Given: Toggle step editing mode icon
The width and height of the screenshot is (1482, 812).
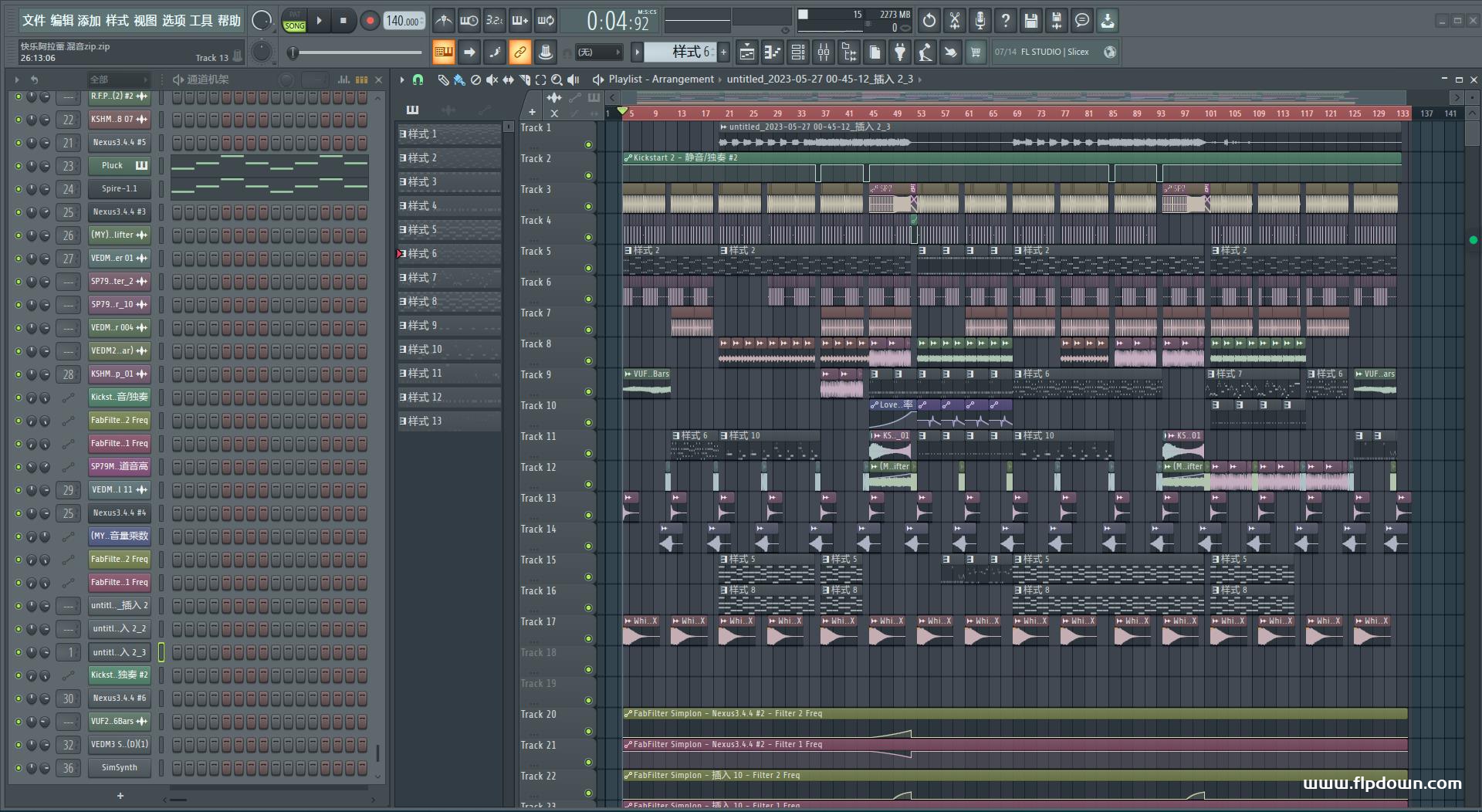Looking at the screenshot, I should coord(495,52).
